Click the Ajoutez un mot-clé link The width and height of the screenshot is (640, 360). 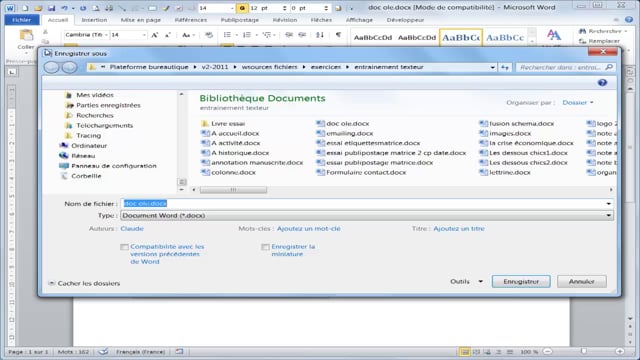tap(309, 229)
